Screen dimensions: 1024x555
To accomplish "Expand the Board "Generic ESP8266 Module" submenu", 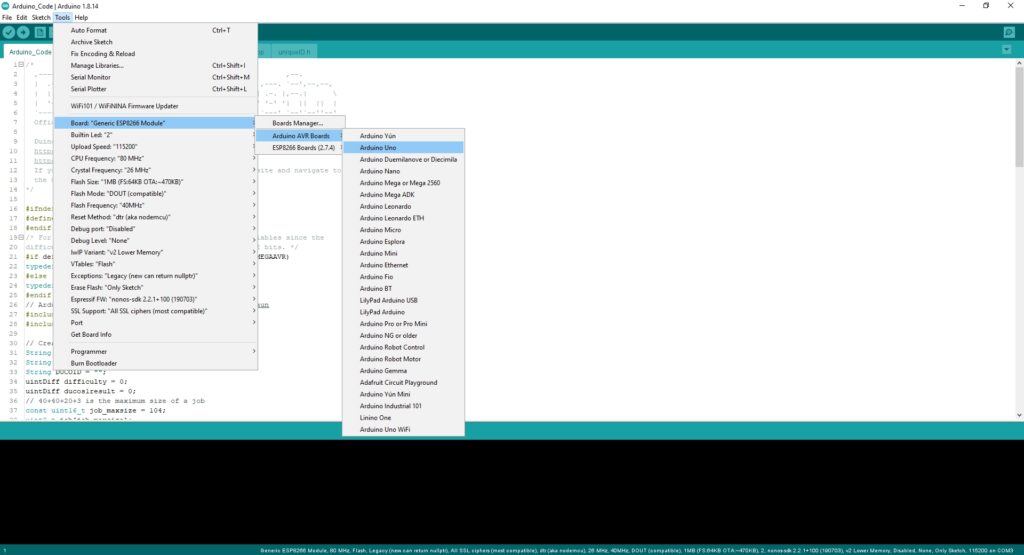I will [155, 123].
